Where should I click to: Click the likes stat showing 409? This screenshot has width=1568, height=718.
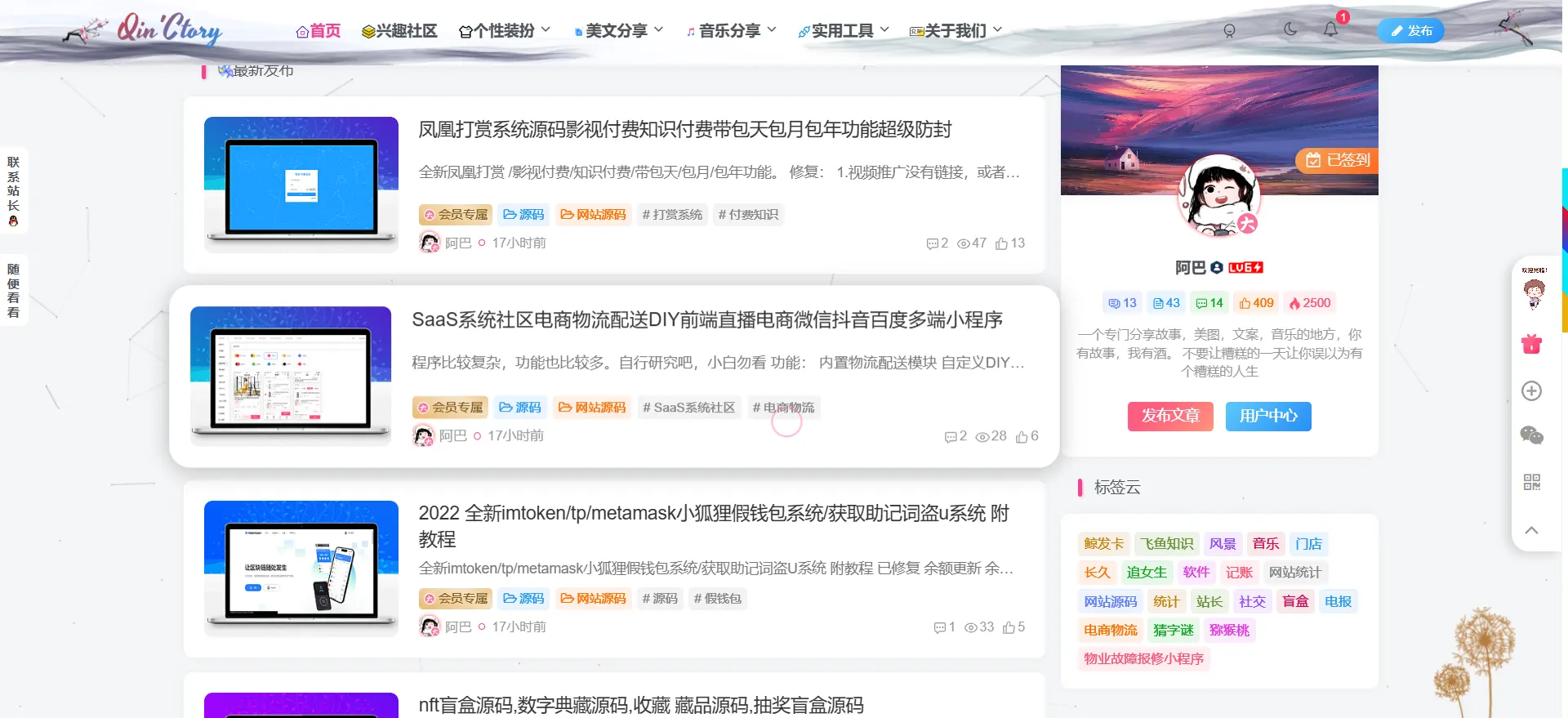1256,303
